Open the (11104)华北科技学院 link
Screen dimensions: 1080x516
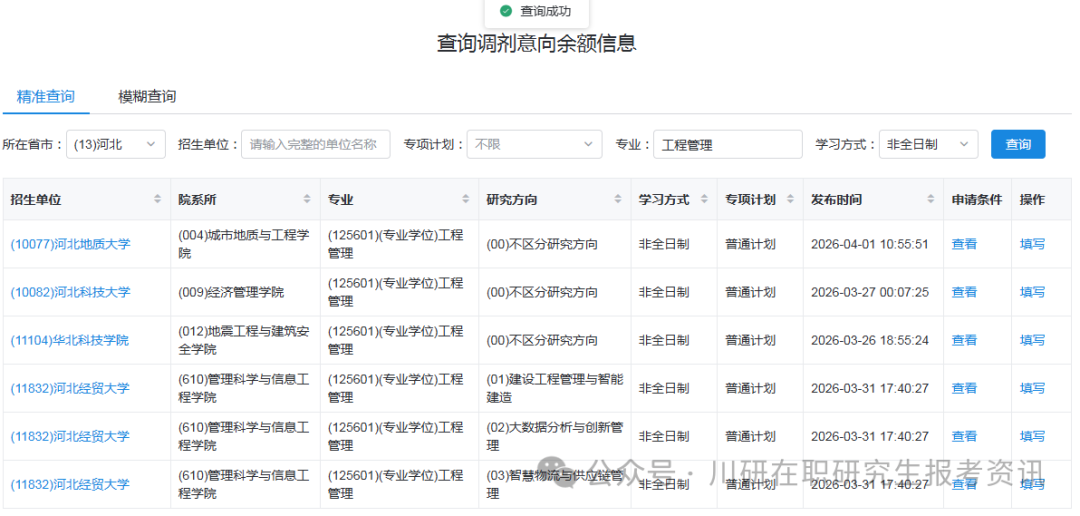tap(70, 340)
